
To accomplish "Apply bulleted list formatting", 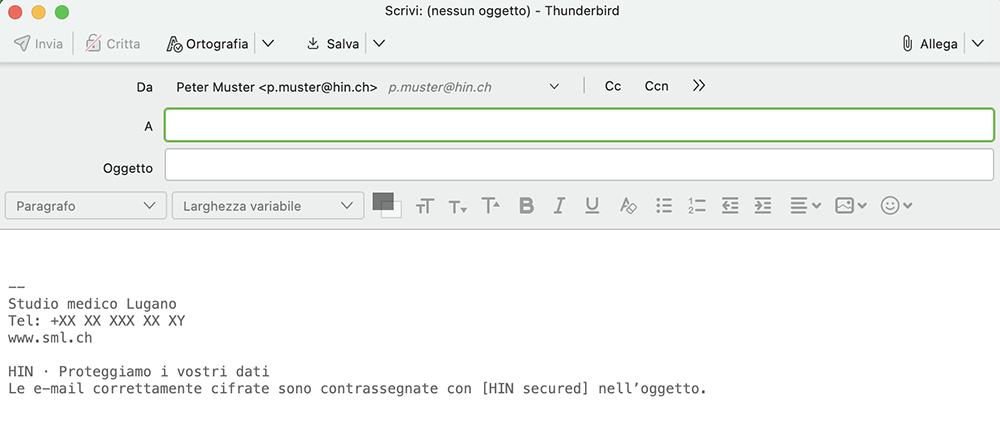I will (664, 205).
